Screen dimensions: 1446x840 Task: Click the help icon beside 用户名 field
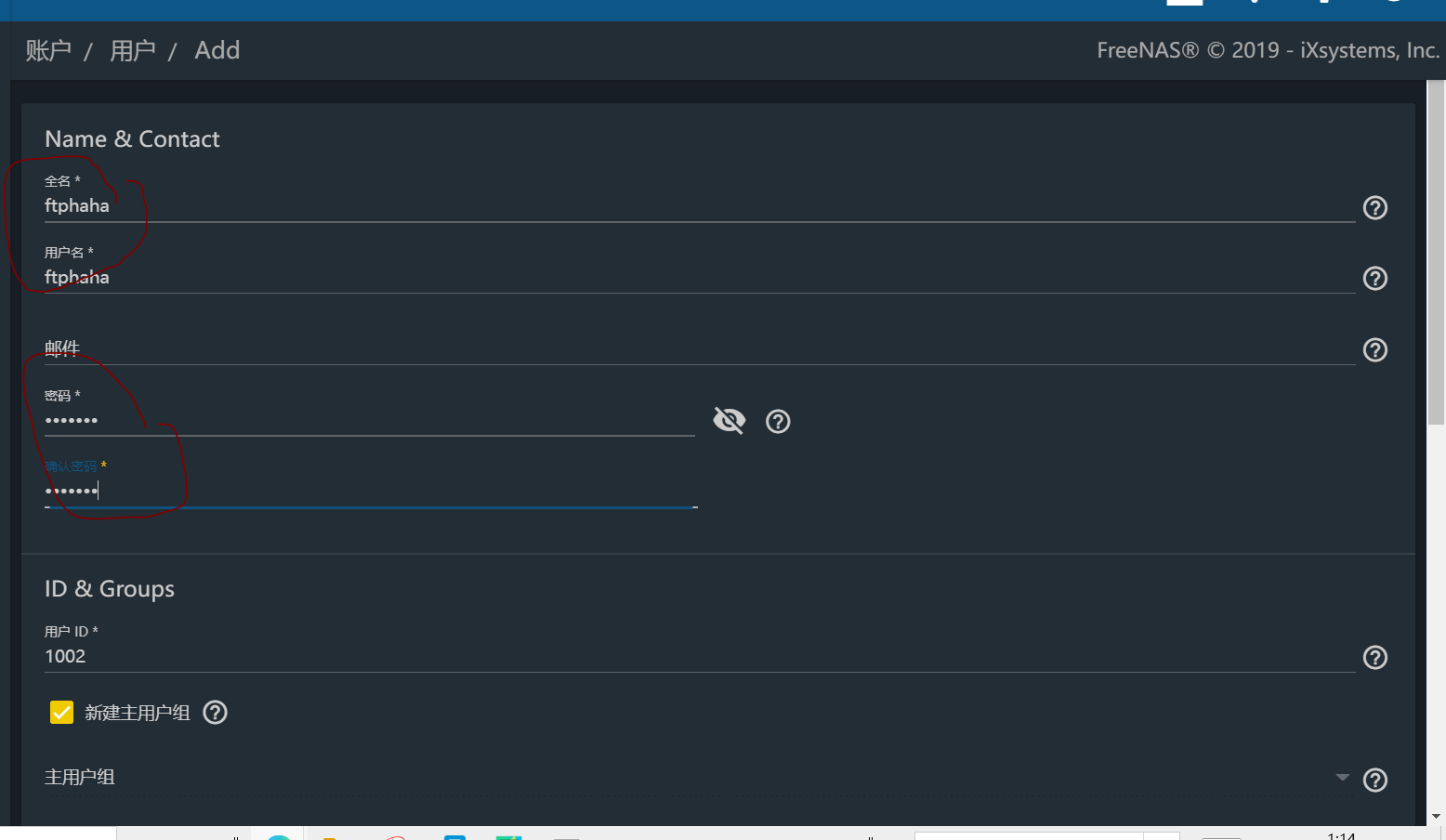point(1374,278)
